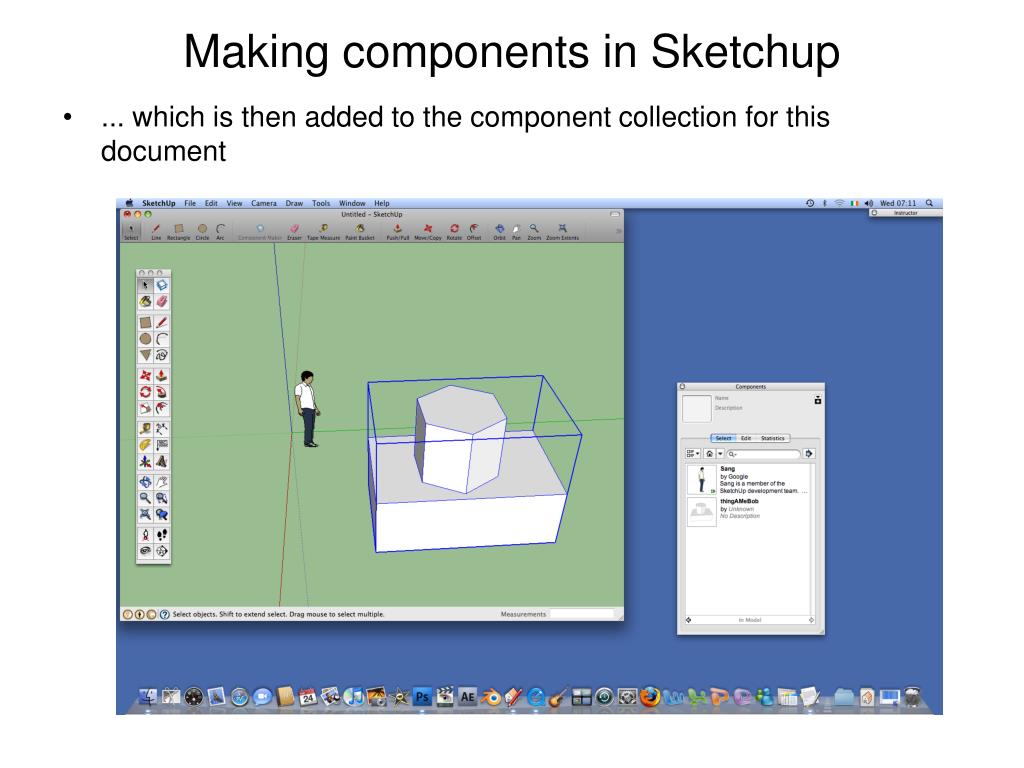
Task: Select the Follow Me tool in floating palette
Action: coord(162,392)
